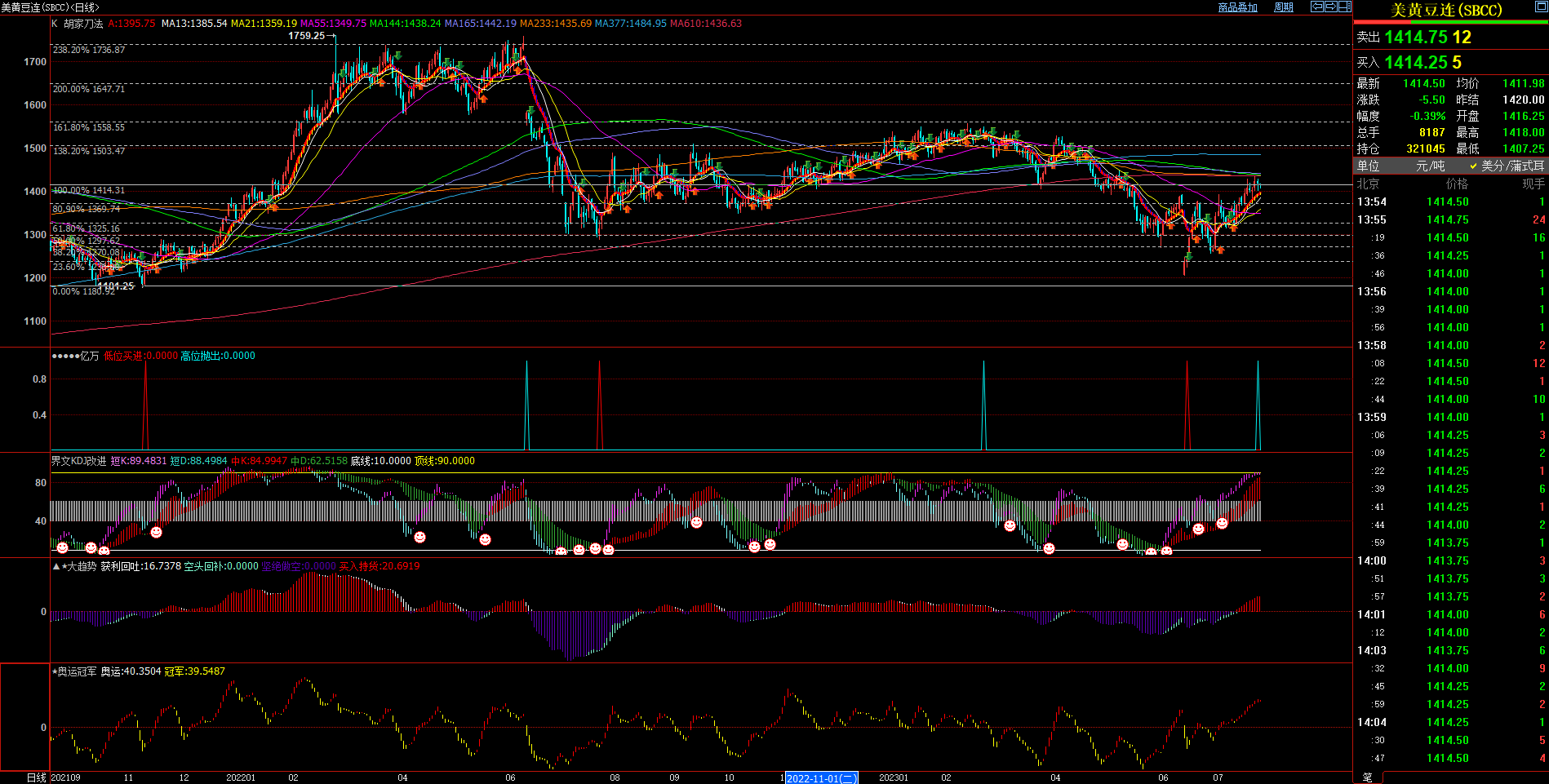Click the first smiley marker in KD indicator
The width and height of the screenshot is (1549, 784).
63,547
